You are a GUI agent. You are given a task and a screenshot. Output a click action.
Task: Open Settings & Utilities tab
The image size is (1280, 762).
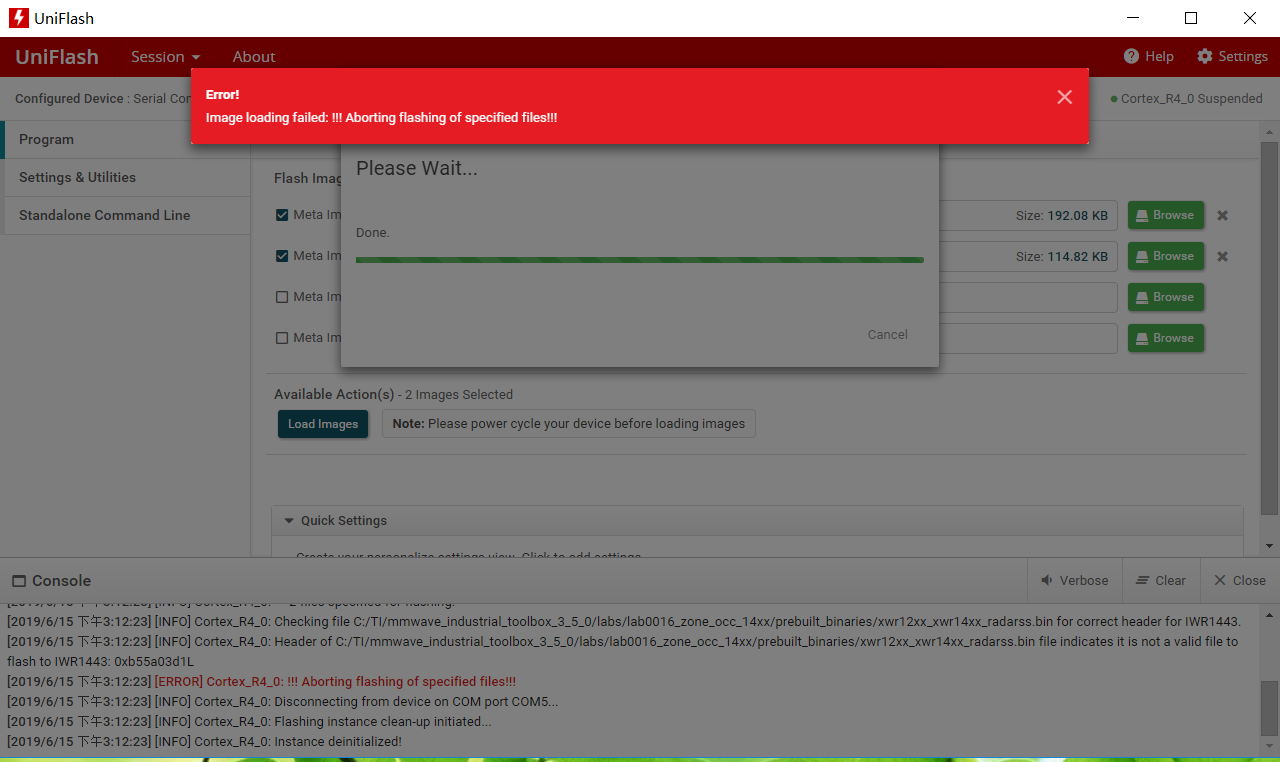click(127, 177)
